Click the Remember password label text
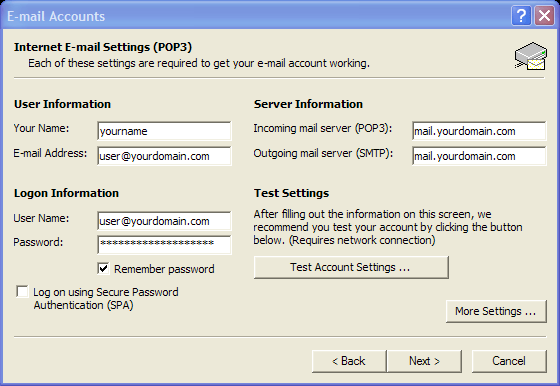560x386 pixels. coord(164,269)
